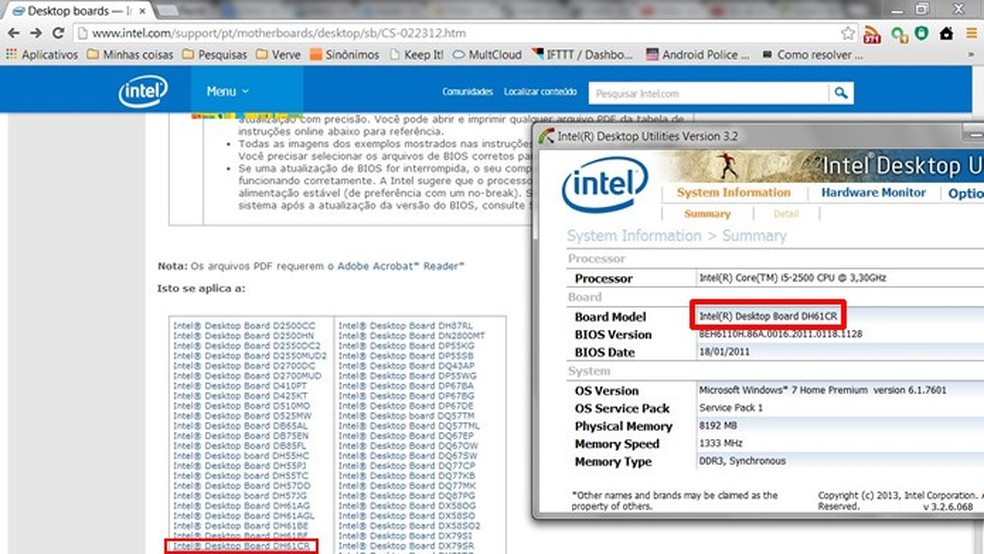
Task: Click the Pesquisar Intel.com search field
Action: pyautogui.click(x=709, y=93)
